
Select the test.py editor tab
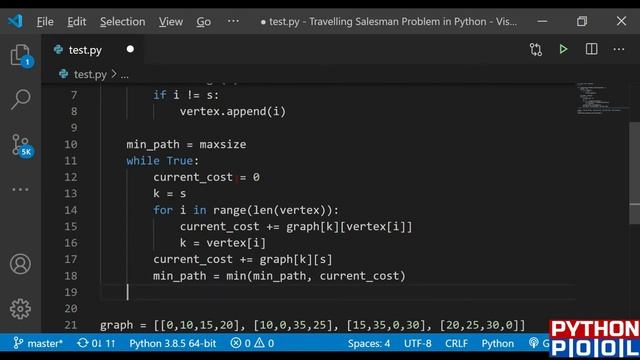[93, 50]
